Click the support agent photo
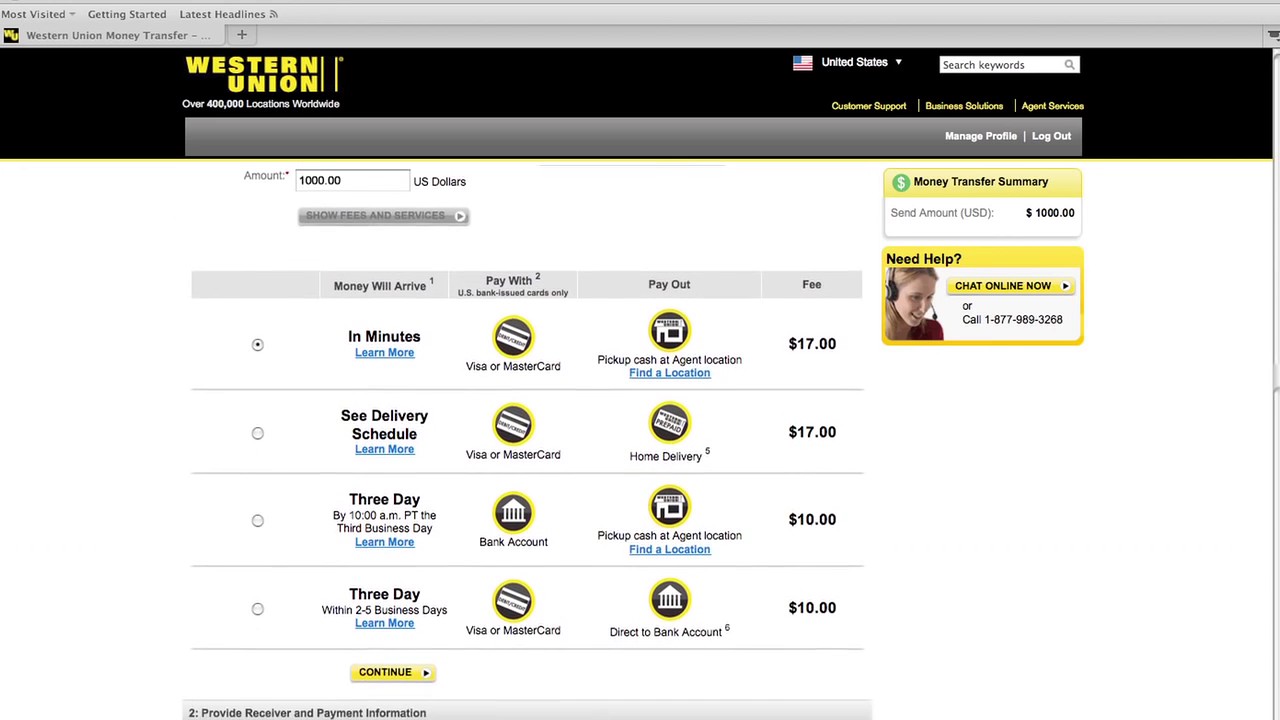The height and width of the screenshot is (720, 1280). point(913,304)
